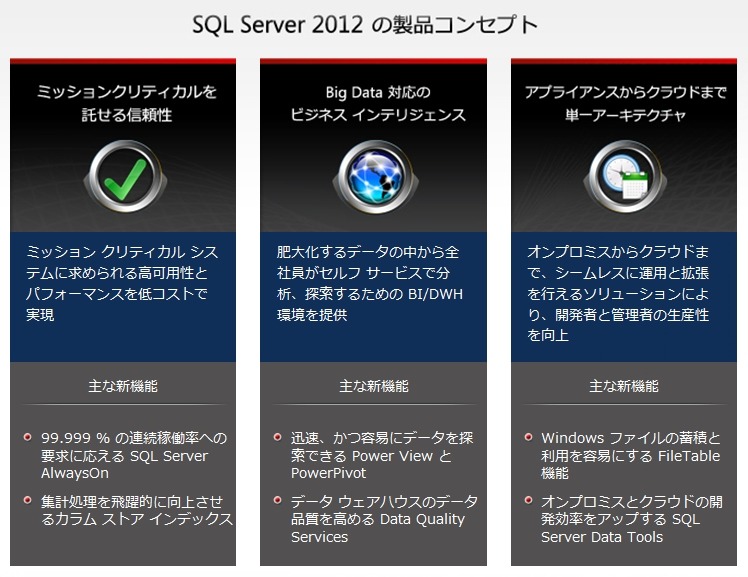Click the "SQL Server Data Tools" bullet text

click(632, 519)
